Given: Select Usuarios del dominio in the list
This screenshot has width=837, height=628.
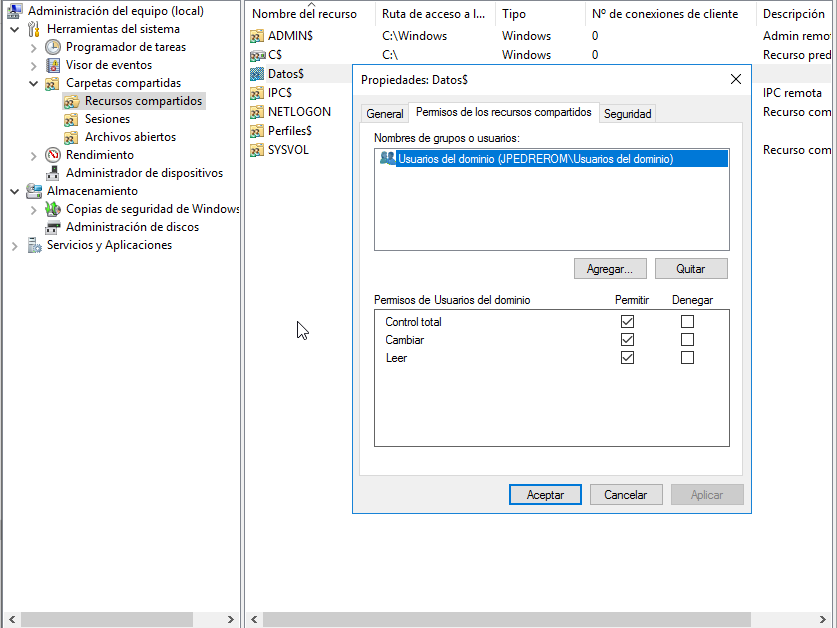Looking at the screenshot, I should click(535, 159).
